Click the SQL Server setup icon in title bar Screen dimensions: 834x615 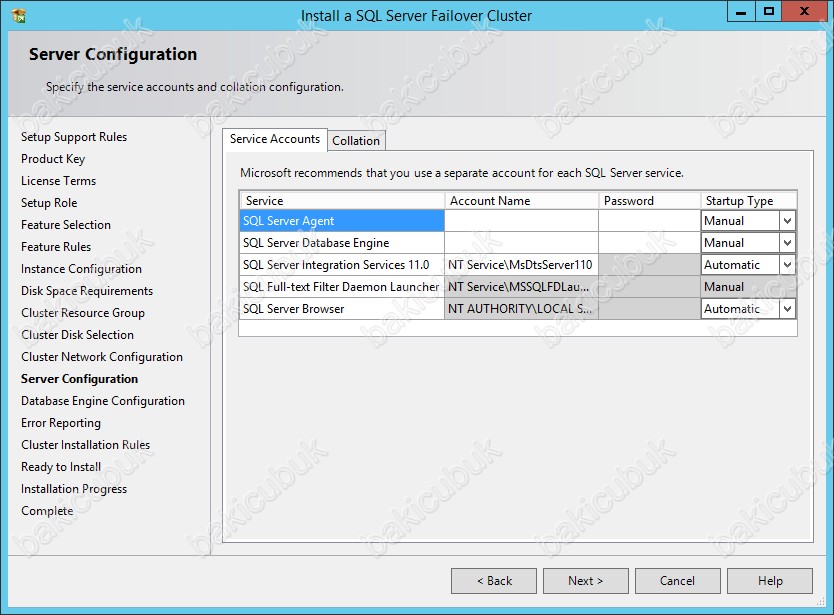click(19, 15)
